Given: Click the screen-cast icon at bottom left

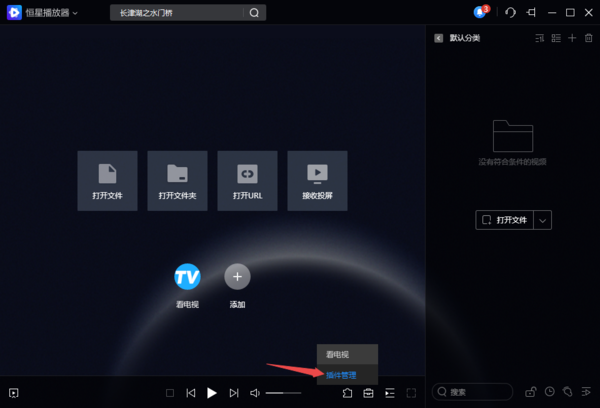Looking at the screenshot, I should point(14,393).
